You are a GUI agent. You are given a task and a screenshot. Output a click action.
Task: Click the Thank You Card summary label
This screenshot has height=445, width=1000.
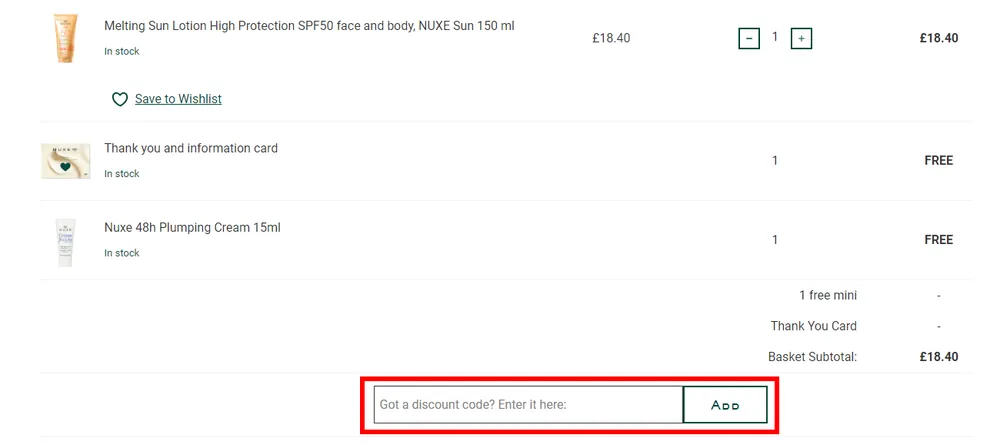coord(814,326)
